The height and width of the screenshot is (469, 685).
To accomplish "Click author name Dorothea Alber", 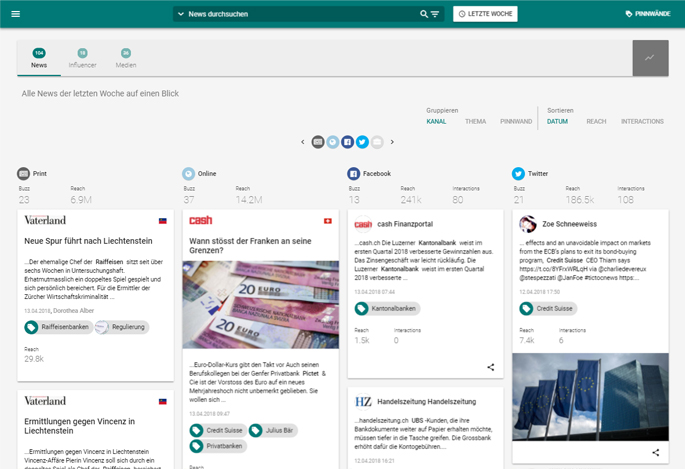I will tap(73, 311).
